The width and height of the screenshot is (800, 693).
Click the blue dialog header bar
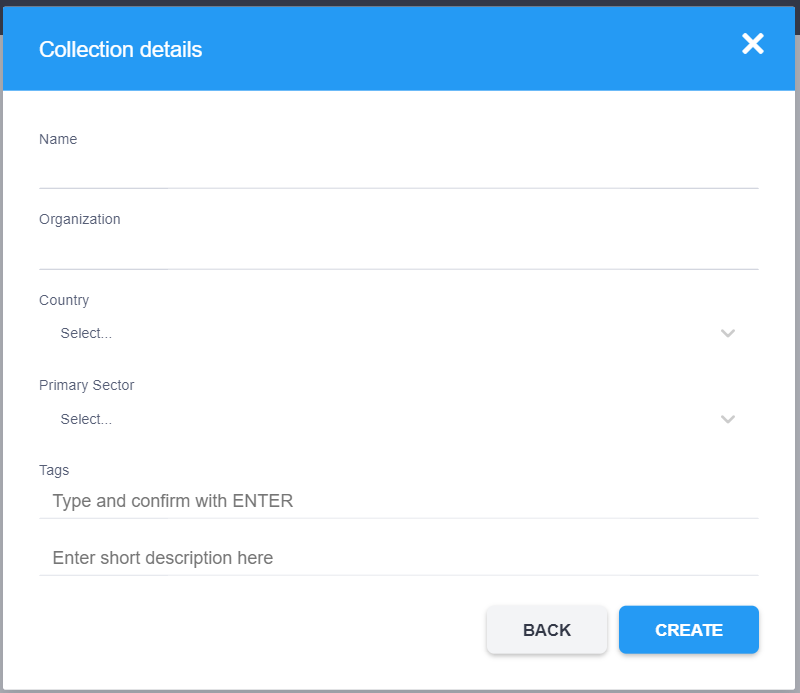coord(450,49)
